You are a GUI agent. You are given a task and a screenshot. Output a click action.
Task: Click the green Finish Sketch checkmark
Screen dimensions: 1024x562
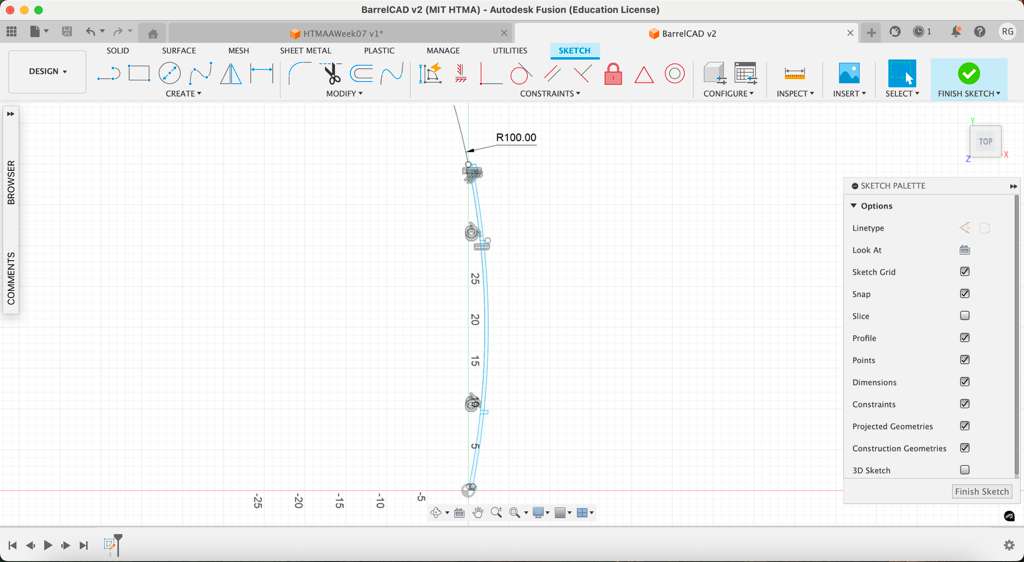point(968,73)
